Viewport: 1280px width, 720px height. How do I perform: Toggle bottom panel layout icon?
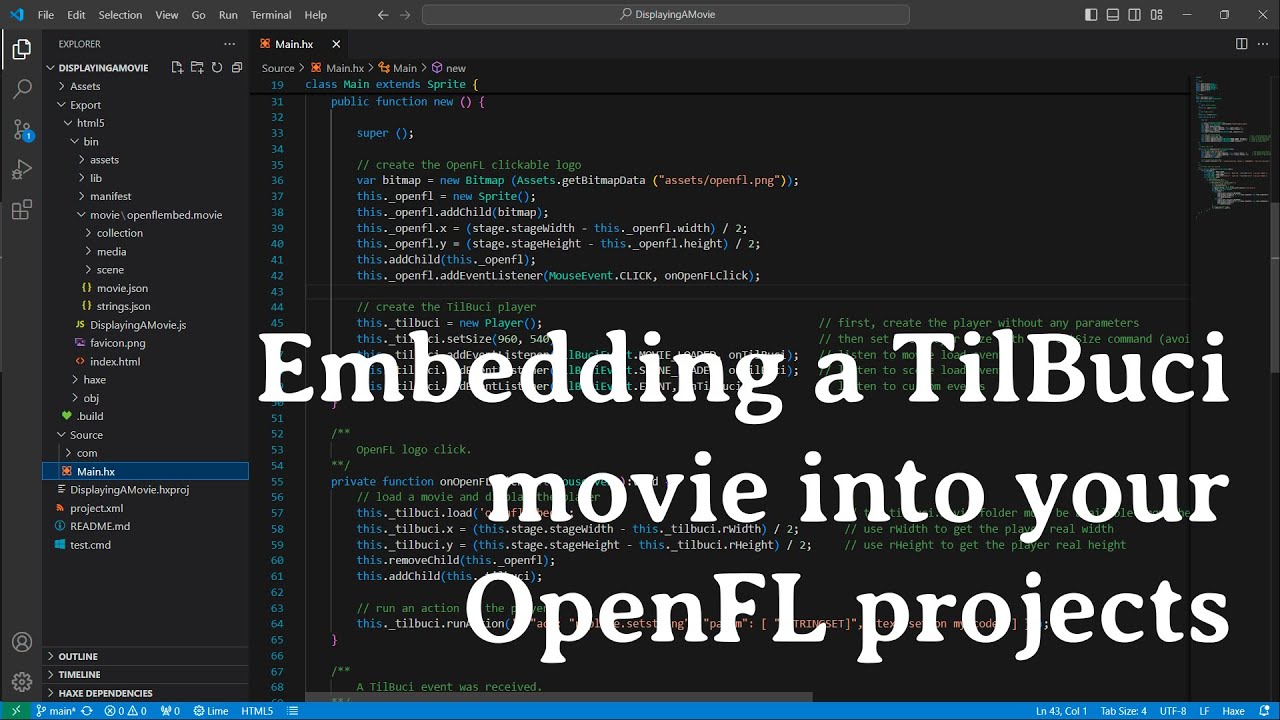point(1113,15)
